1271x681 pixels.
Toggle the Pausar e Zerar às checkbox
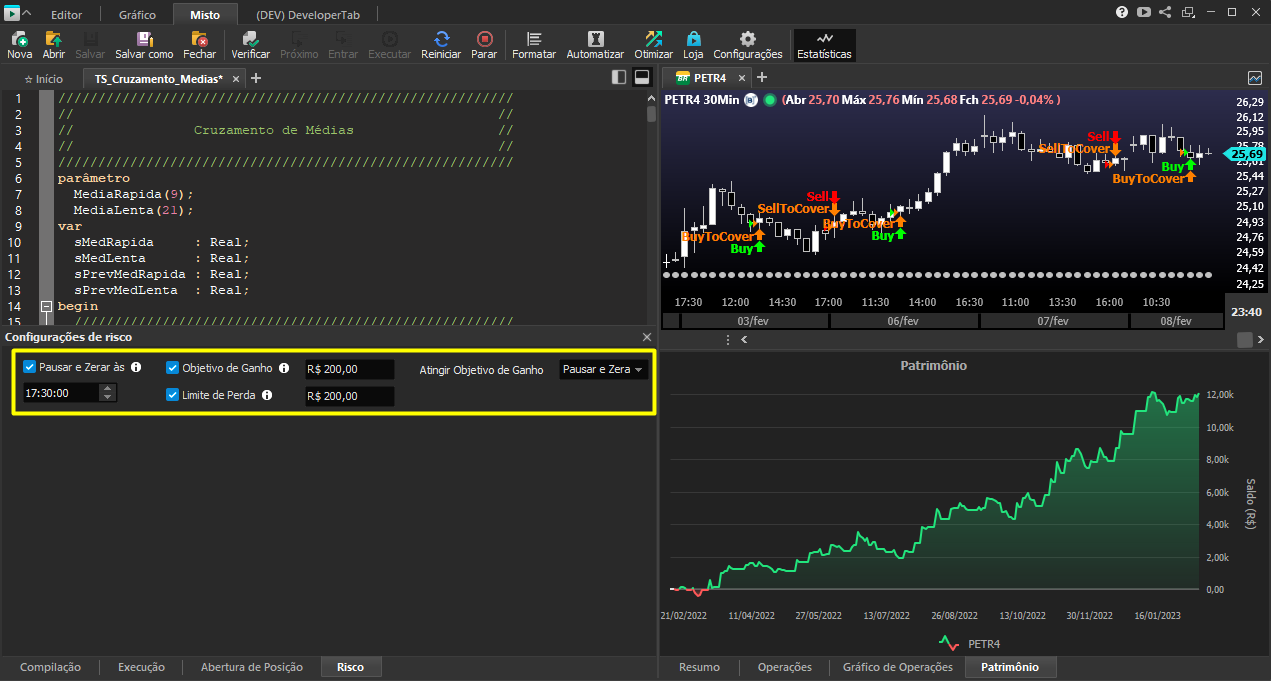[x=30, y=368]
